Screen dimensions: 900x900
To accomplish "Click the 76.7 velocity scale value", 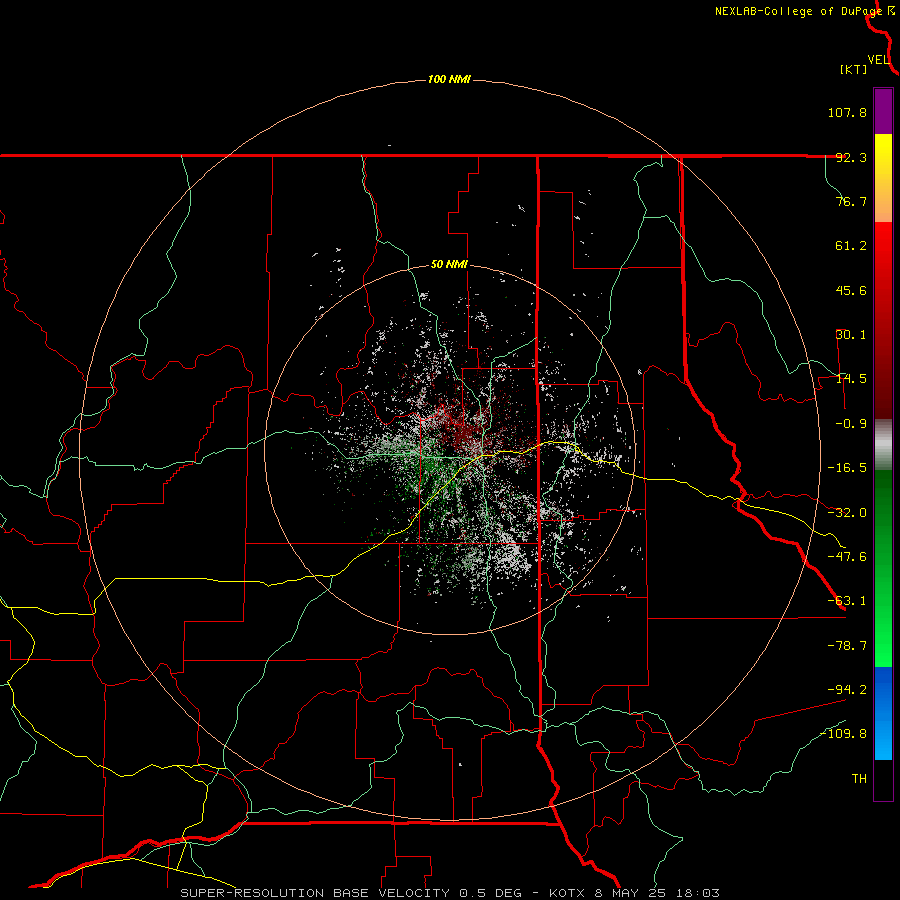I will 851,201.
